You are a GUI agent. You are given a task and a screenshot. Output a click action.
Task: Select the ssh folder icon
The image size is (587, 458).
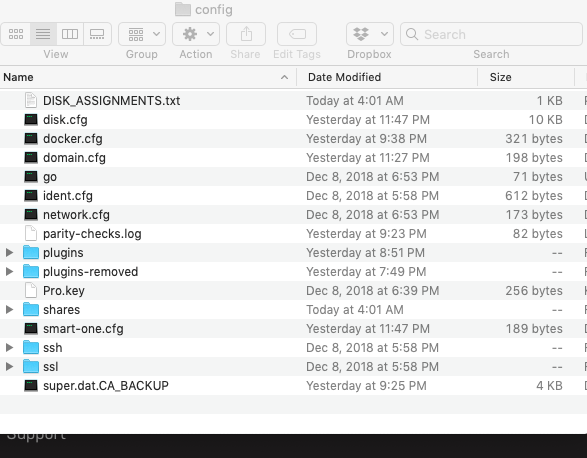tap(31, 348)
